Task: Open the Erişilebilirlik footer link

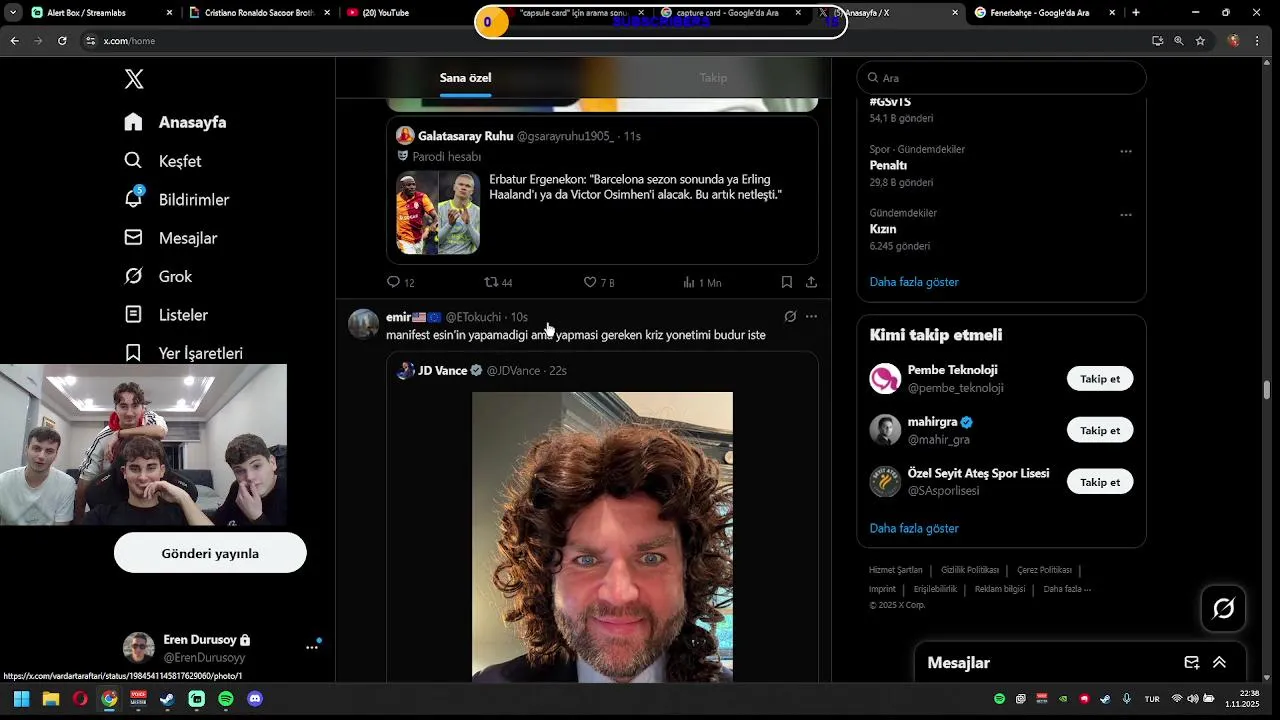Action: 935,589
